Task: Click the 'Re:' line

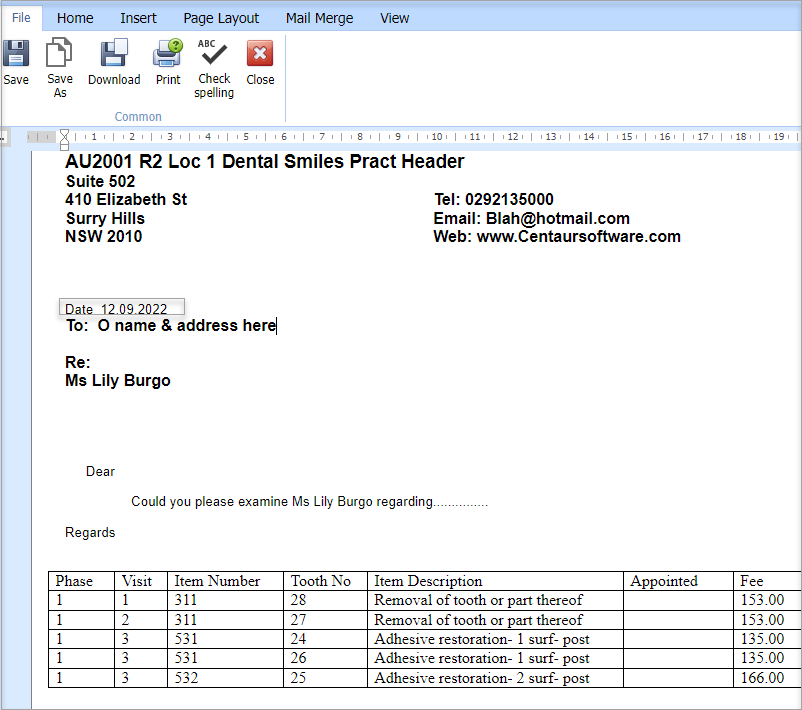Action: (78, 362)
